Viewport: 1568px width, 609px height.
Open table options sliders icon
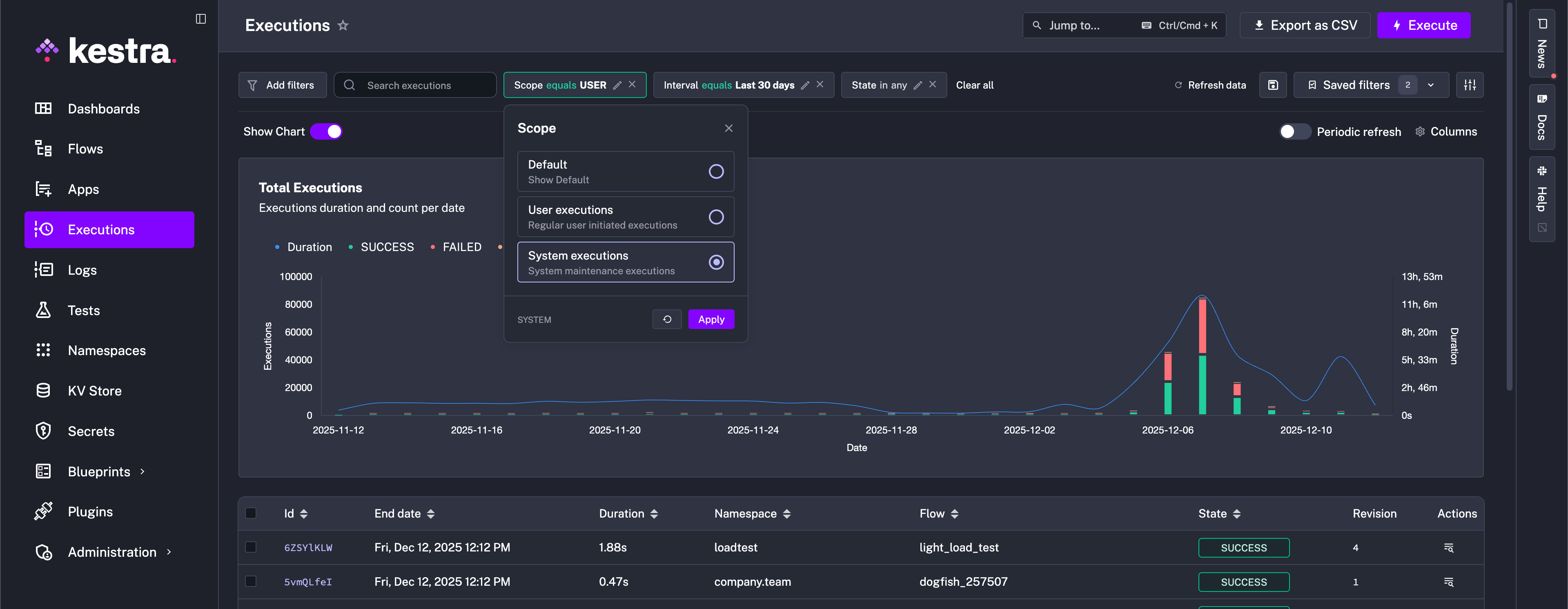(1470, 85)
